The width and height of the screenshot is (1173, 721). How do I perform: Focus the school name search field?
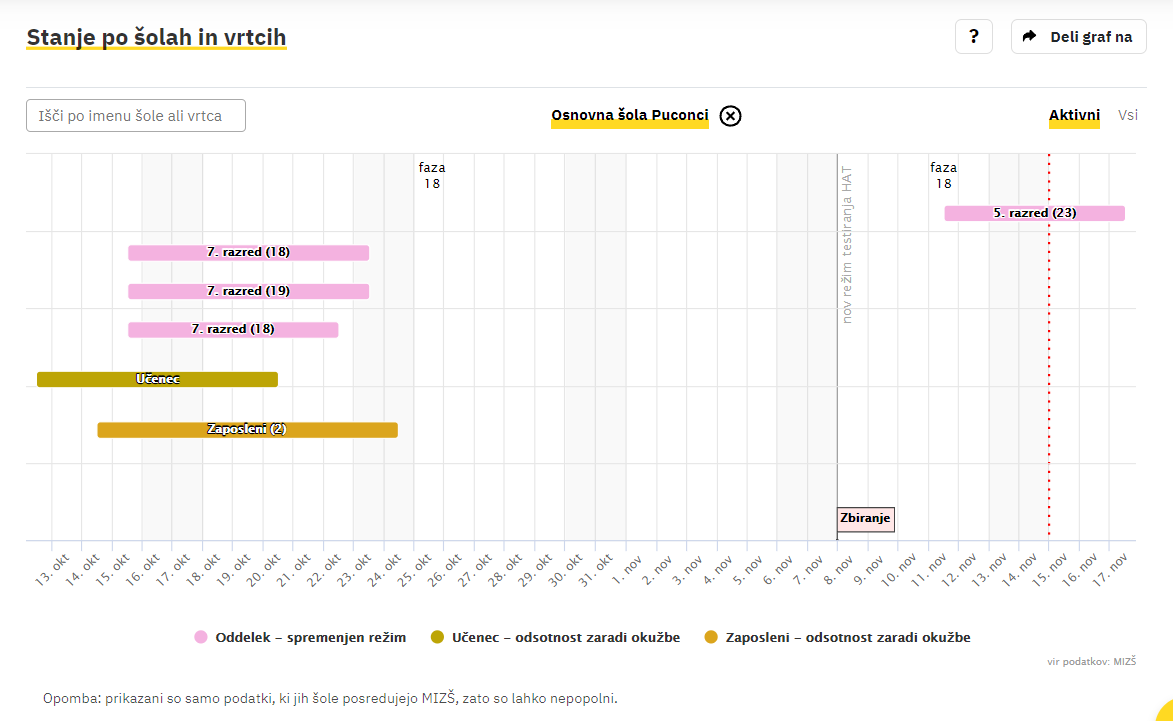[136, 116]
